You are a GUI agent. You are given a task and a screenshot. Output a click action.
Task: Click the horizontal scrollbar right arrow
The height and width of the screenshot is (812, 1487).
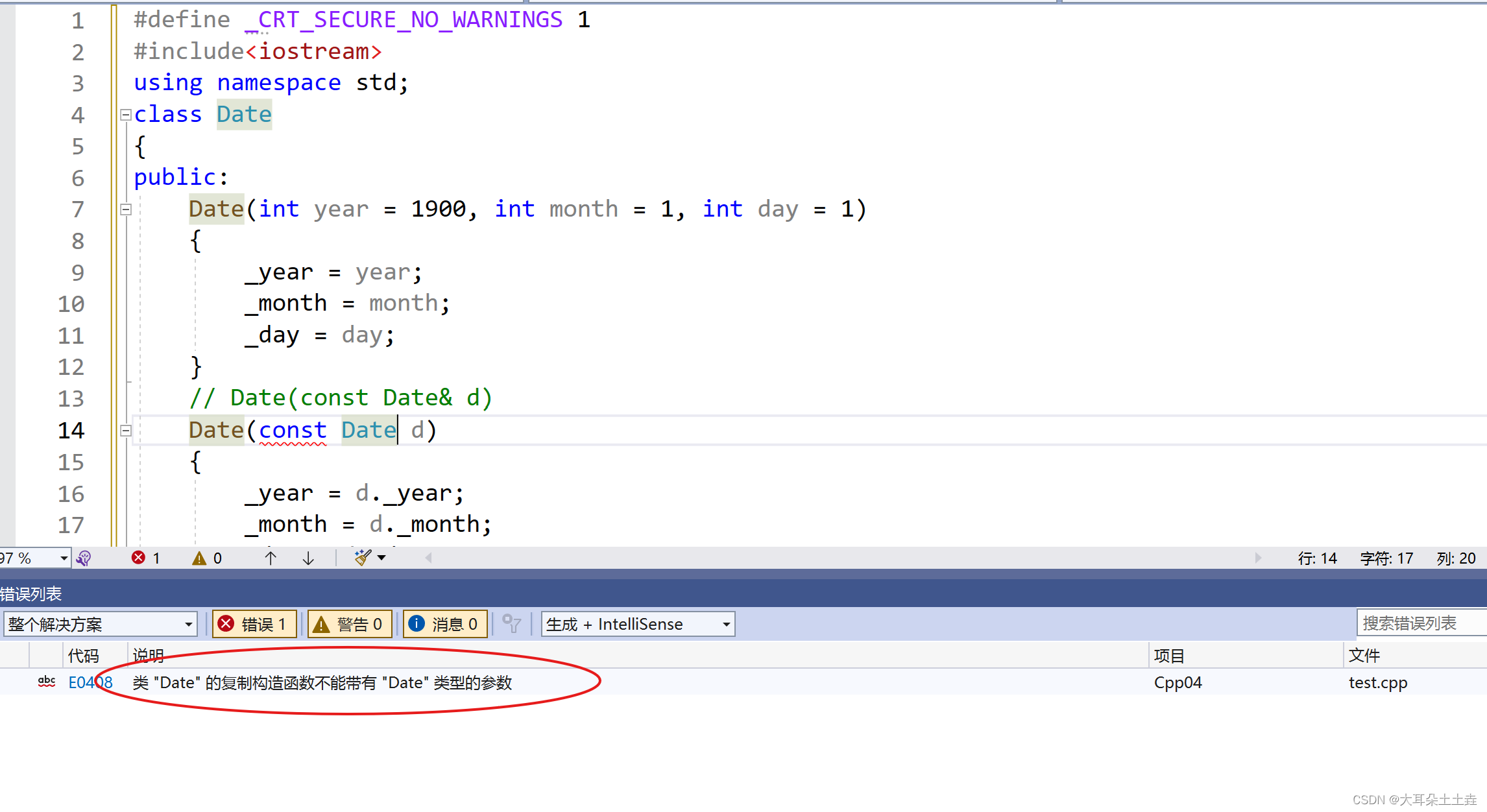click(1258, 558)
